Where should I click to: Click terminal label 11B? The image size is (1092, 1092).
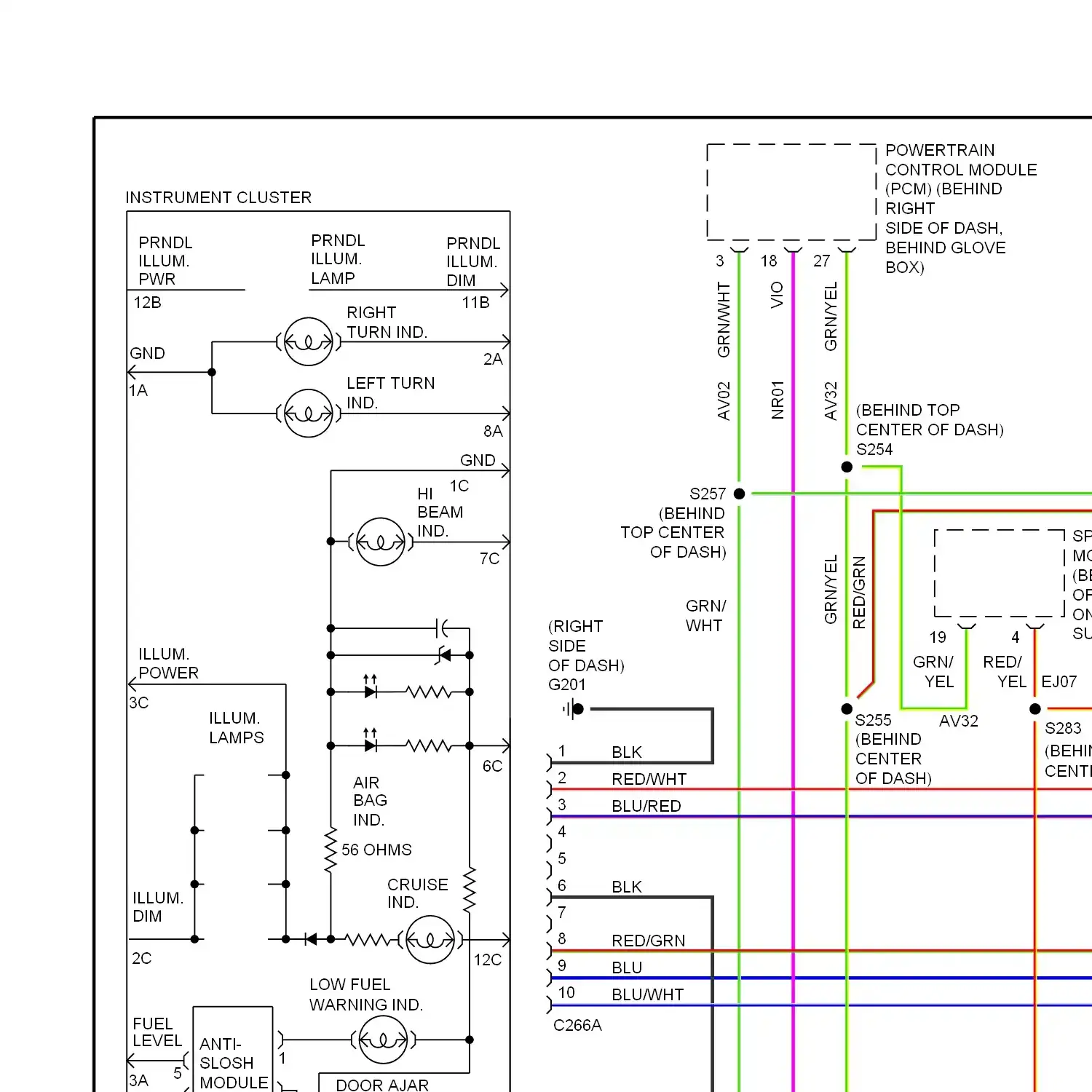click(x=475, y=302)
